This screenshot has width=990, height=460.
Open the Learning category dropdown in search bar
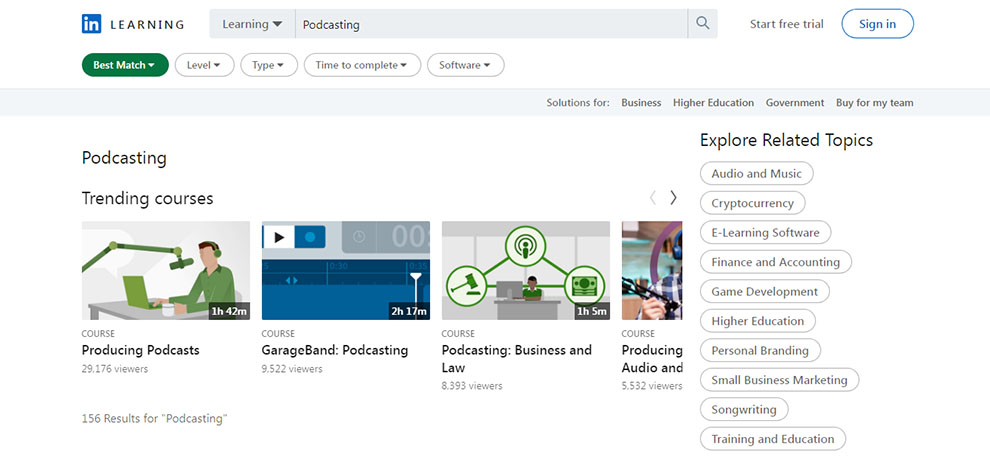coord(252,24)
